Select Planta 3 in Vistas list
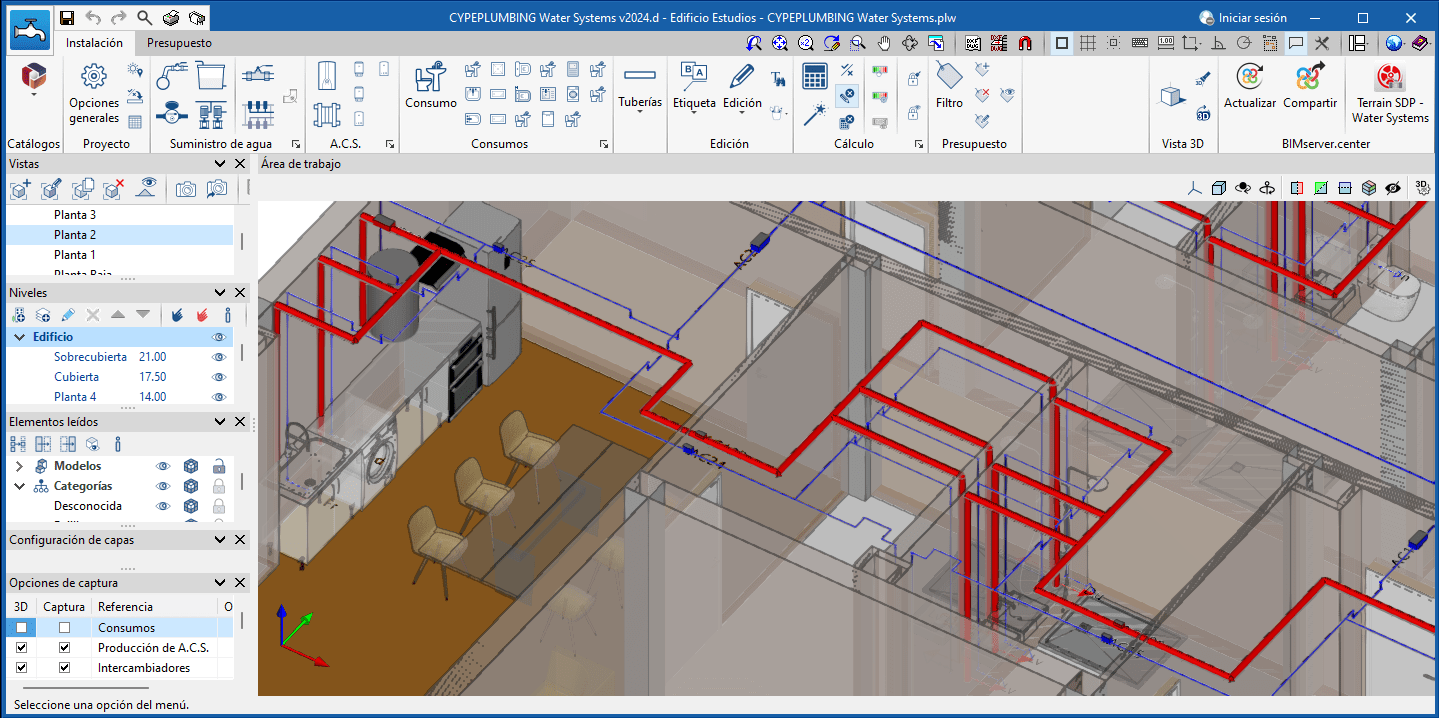The width and height of the screenshot is (1439, 718). click(x=75, y=215)
